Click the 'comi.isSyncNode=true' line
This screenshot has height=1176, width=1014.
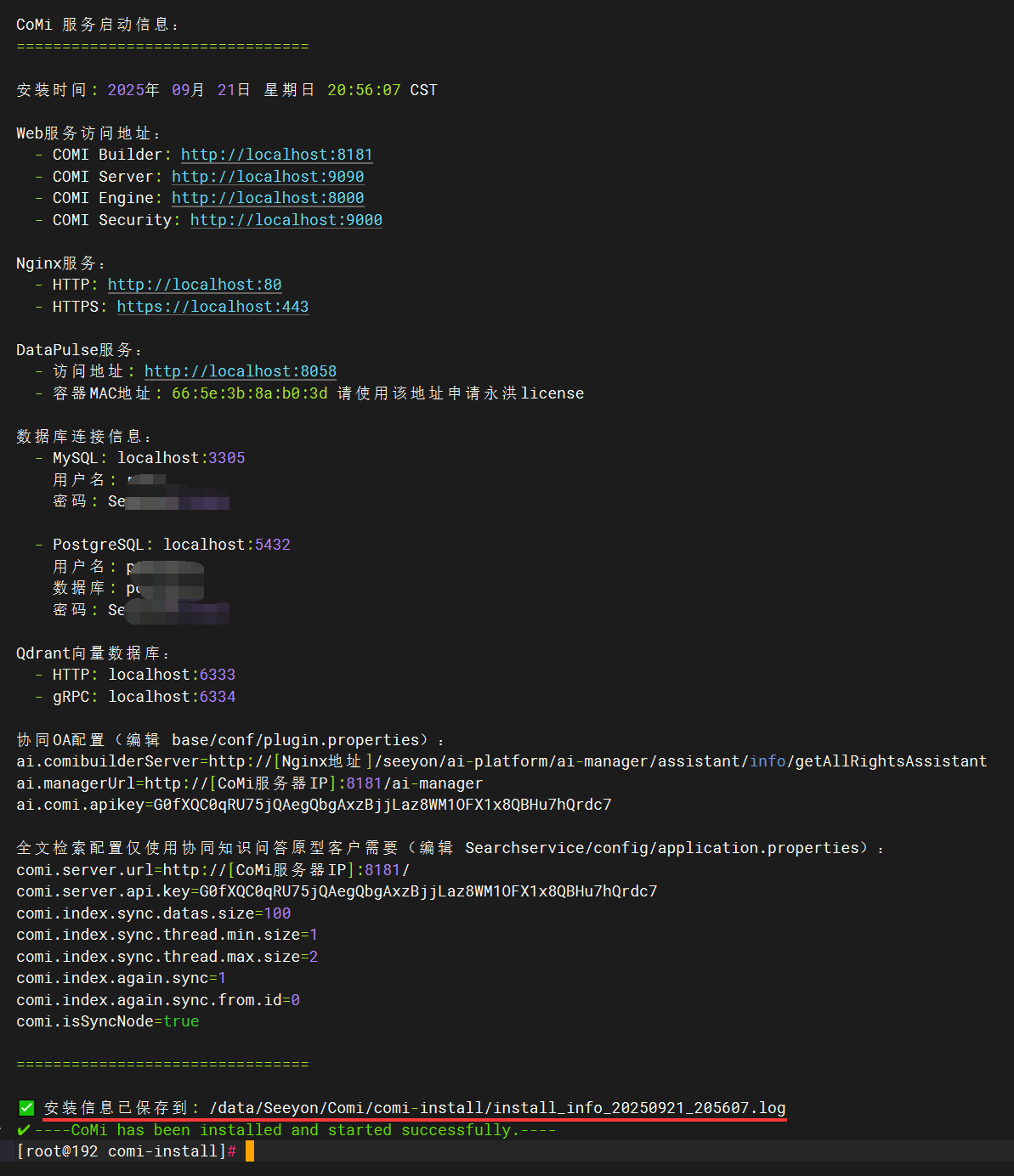108,1021
